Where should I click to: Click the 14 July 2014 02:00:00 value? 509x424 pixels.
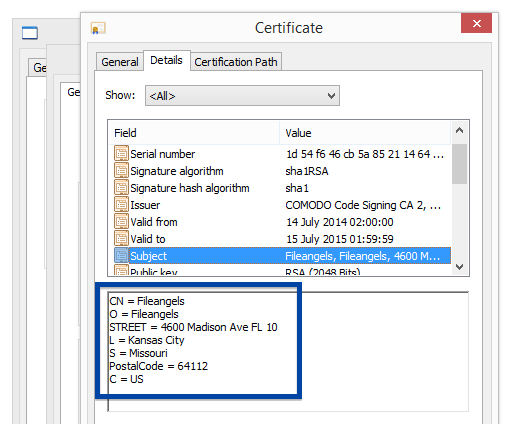coord(340,222)
